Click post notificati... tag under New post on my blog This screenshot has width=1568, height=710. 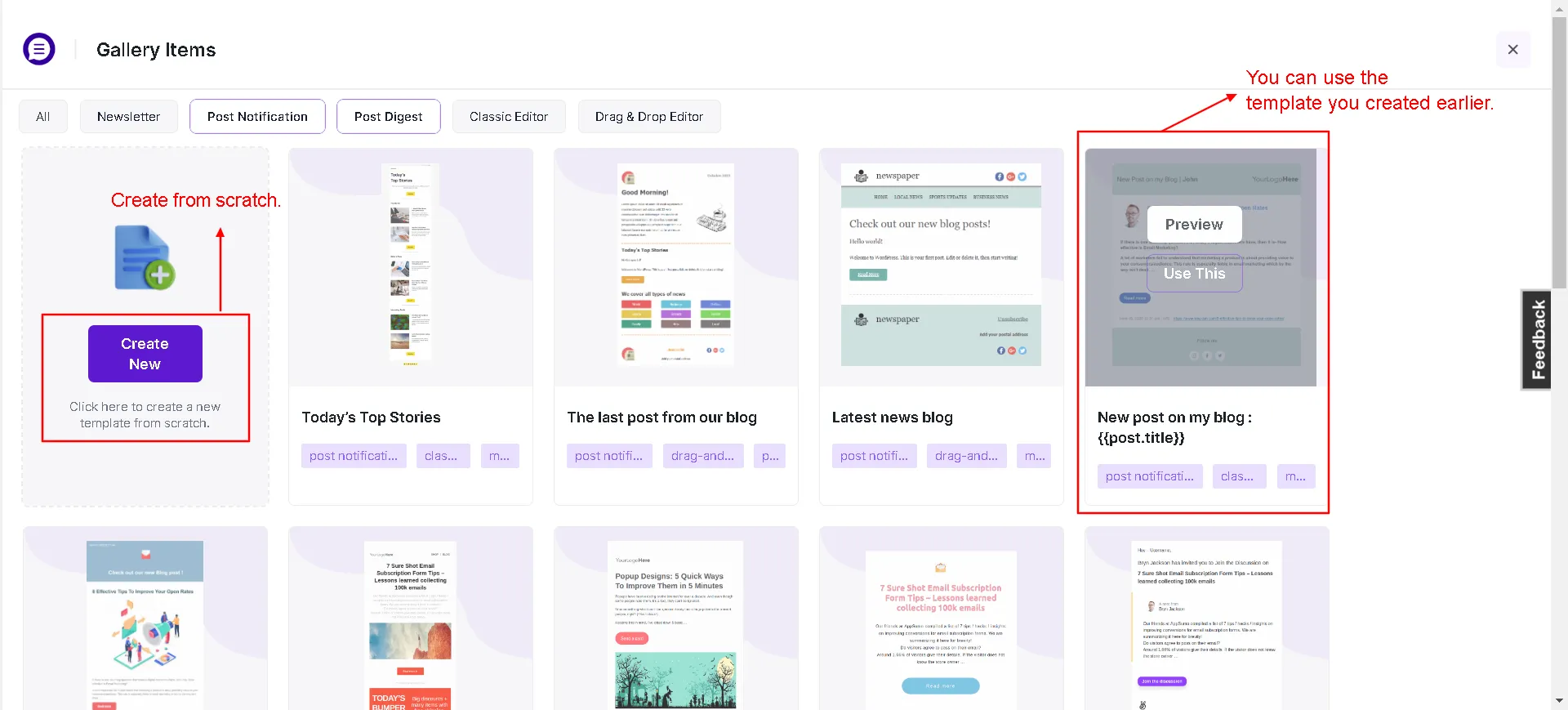click(x=1150, y=476)
